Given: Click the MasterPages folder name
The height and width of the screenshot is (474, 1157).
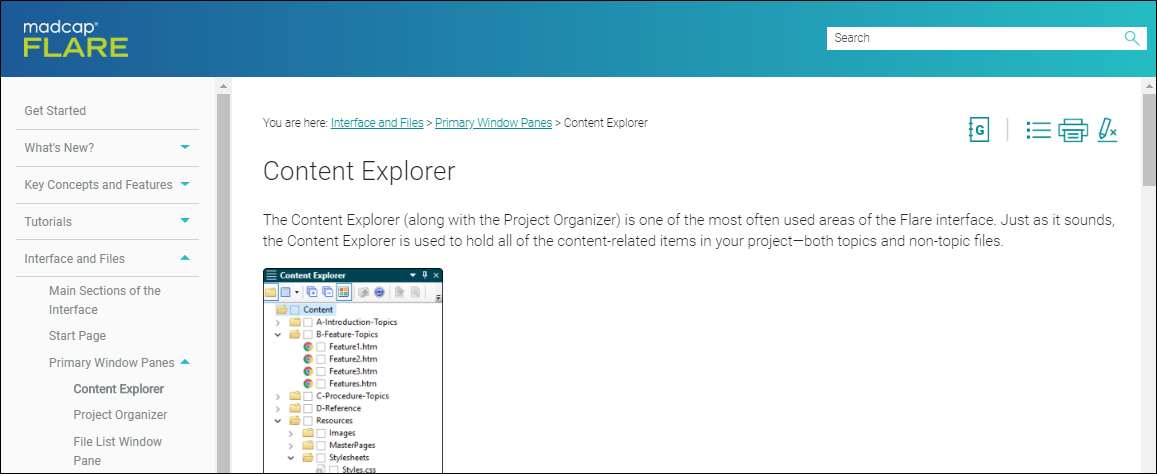Looking at the screenshot, I should tap(352, 445).
